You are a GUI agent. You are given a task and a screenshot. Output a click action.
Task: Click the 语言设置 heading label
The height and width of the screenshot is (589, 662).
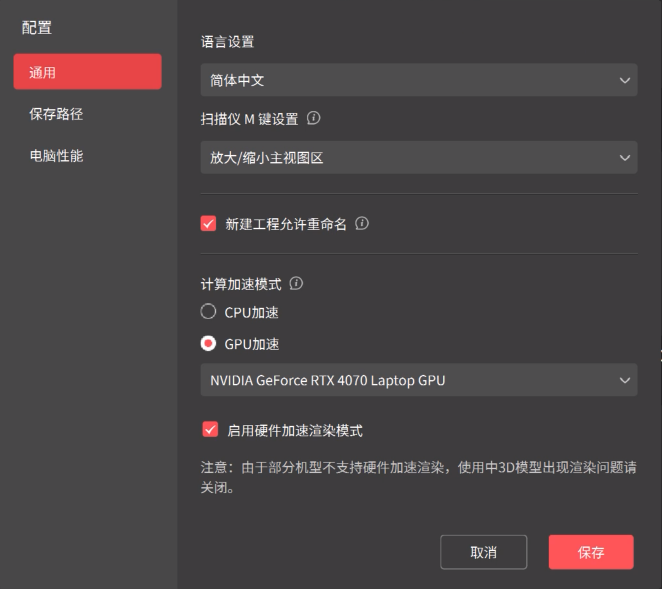[228, 42]
